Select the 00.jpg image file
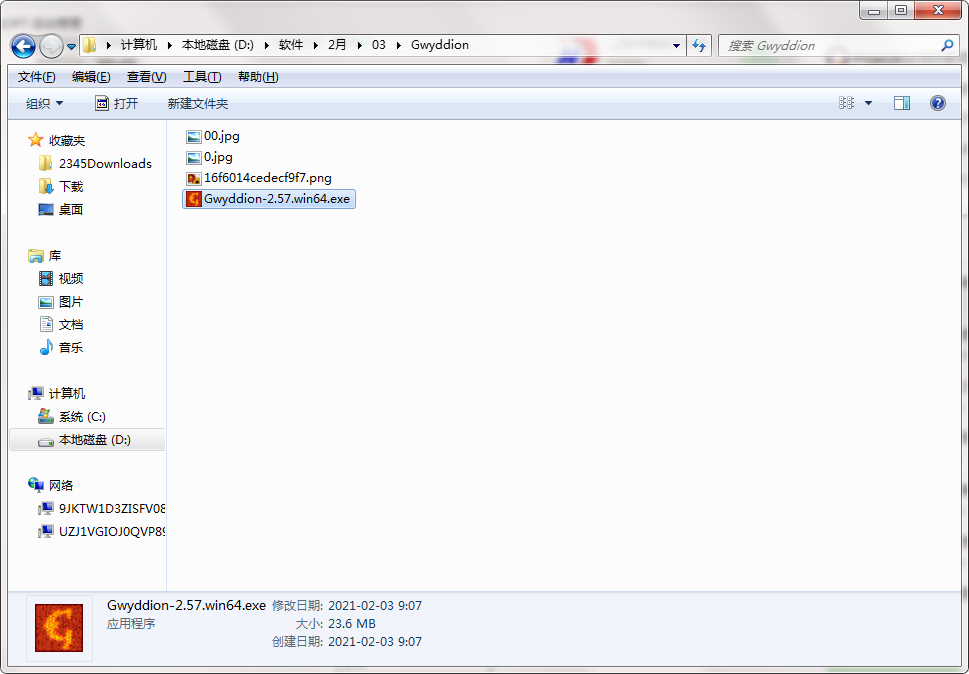 click(x=221, y=136)
